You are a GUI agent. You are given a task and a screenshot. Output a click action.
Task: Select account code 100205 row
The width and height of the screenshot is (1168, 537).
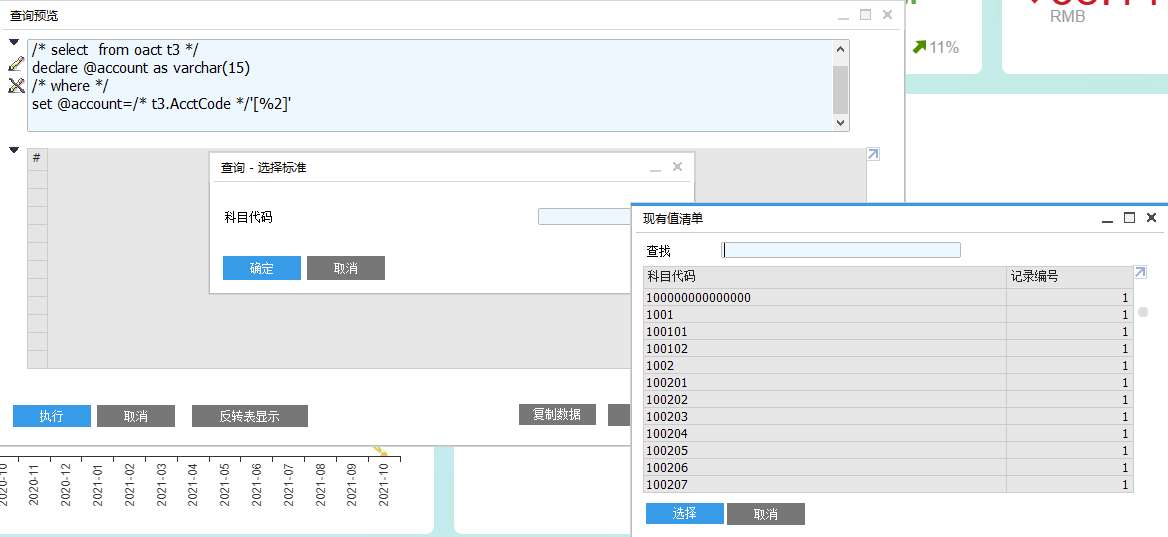(824, 451)
